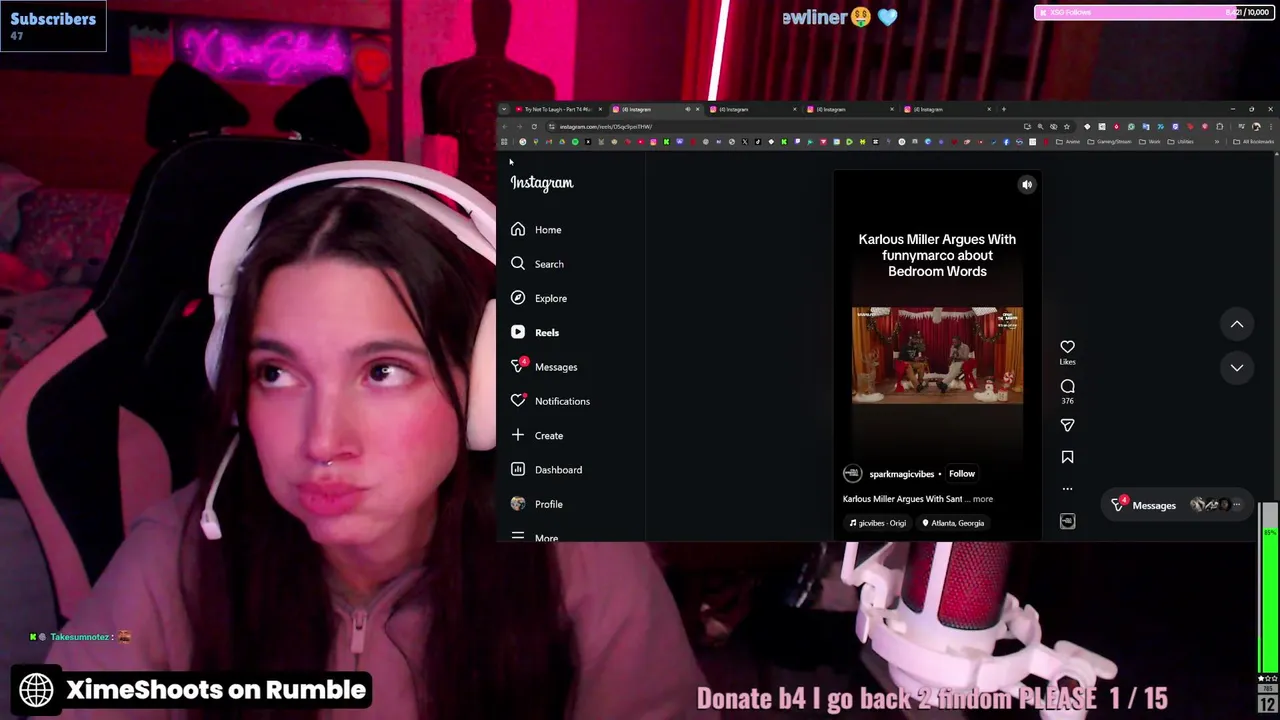Image resolution: width=1280 pixels, height=720 pixels.
Task: Open the All Bookmarks folder
Action: click(1253, 142)
